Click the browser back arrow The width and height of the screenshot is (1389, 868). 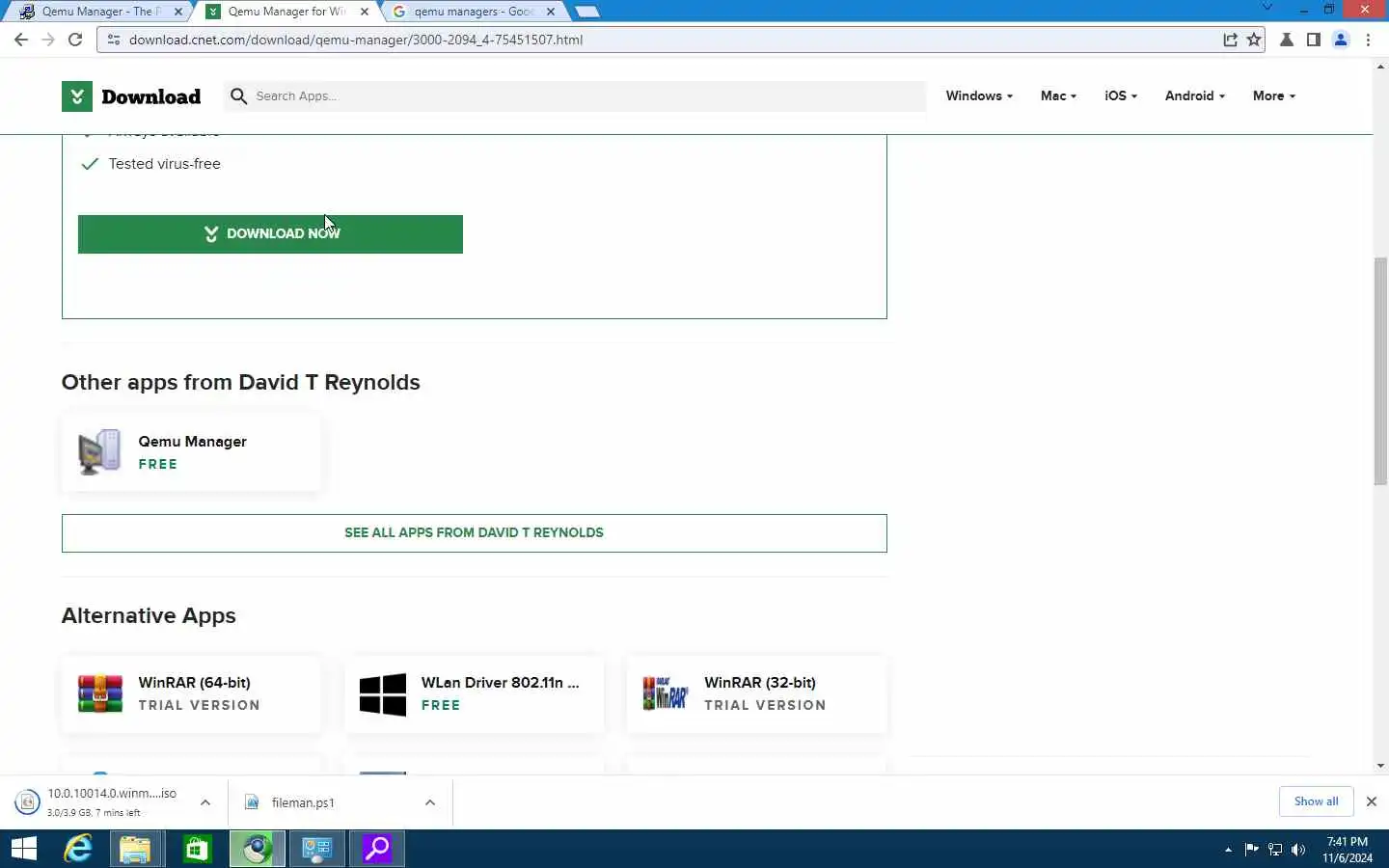[x=21, y=40]
